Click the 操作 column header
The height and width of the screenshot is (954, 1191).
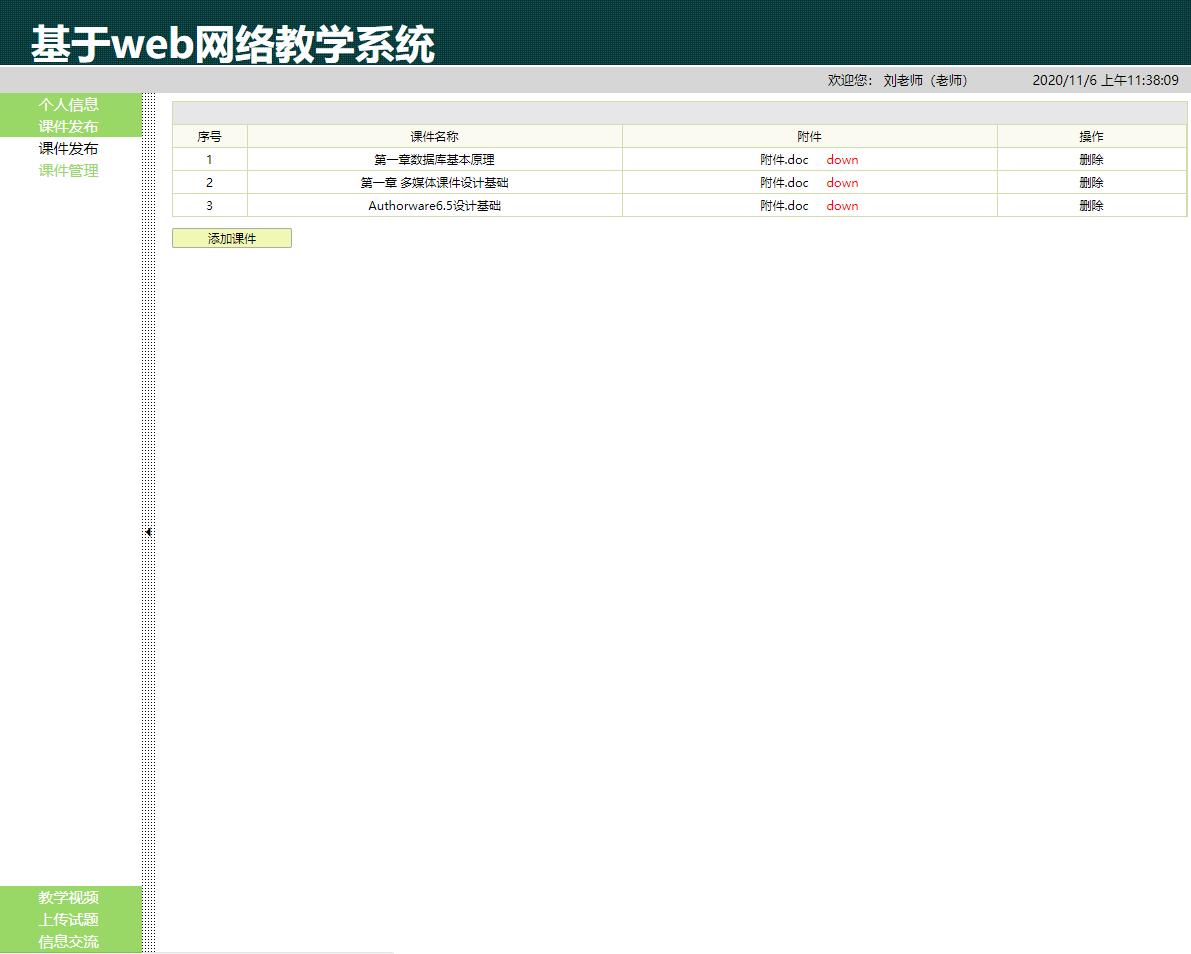pos(1091,136)
